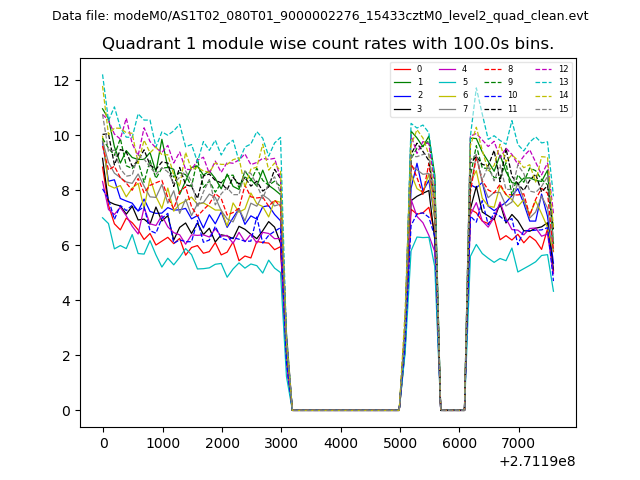640x480 pixels.
Task: Click the x-axis tick label 4000
Action: point(340,442)
